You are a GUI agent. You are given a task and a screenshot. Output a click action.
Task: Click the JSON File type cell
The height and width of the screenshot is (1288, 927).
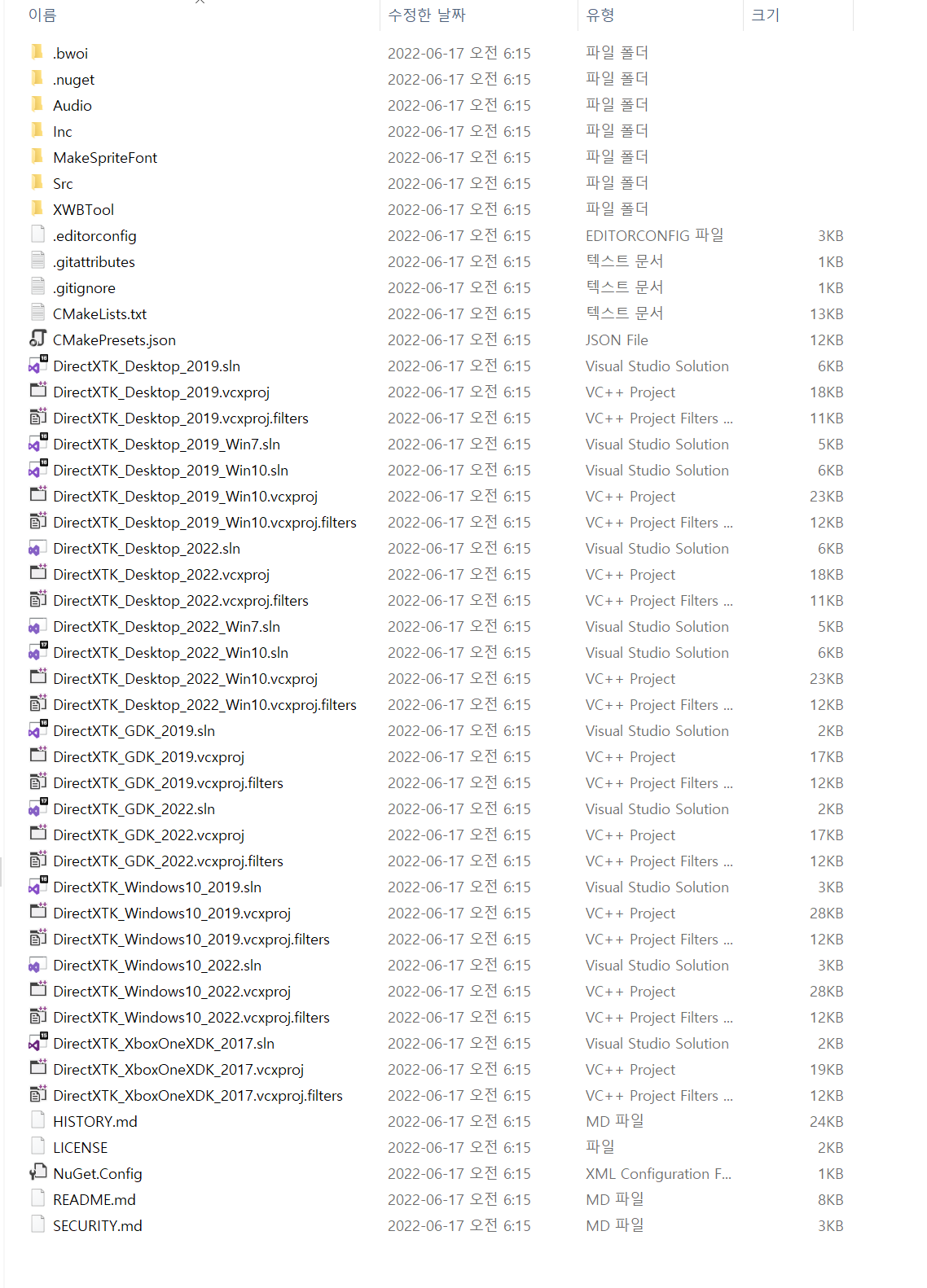(x=617, y=340)
